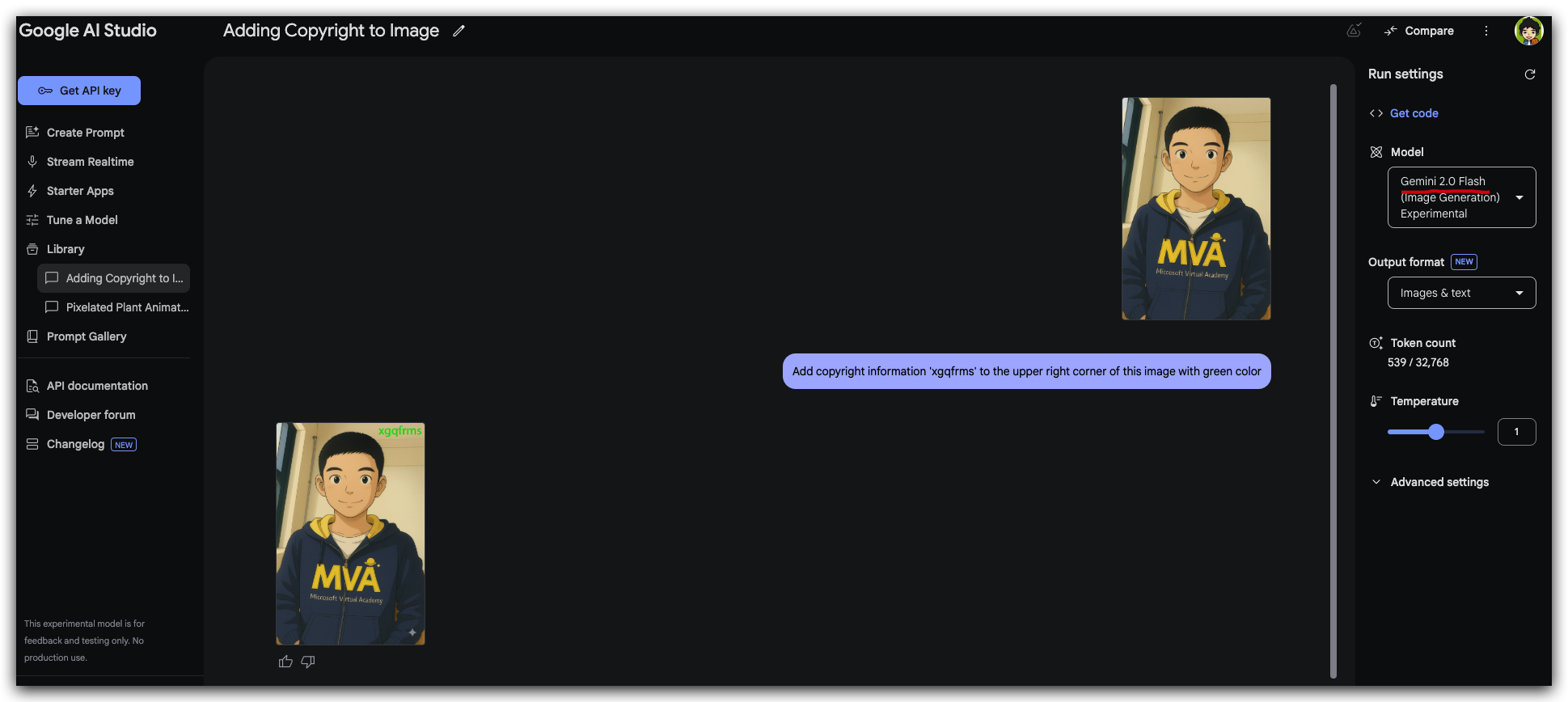This screenshot has height=702, width=1568.
Task: Click the token count value 539 / 32,768
Action: 1418,362
